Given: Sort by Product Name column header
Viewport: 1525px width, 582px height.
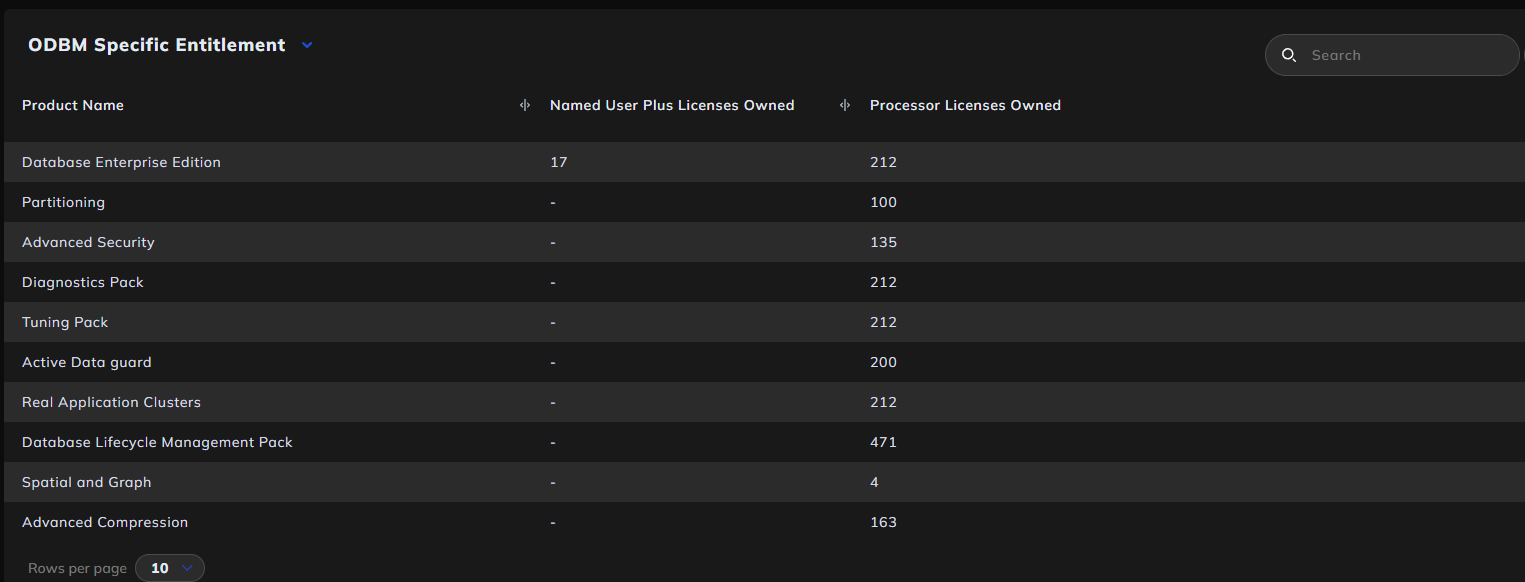Looking at the screenshot, I should pyautogui.click(x=73, y=105).
